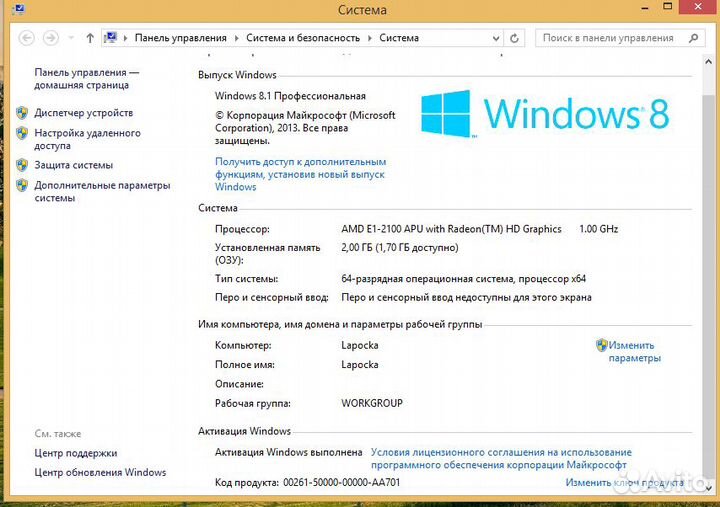This screenshot has width=720, height=507.
Task: Open 'Система и безопасность' breadcrumb
Action: tap(303, 38)
